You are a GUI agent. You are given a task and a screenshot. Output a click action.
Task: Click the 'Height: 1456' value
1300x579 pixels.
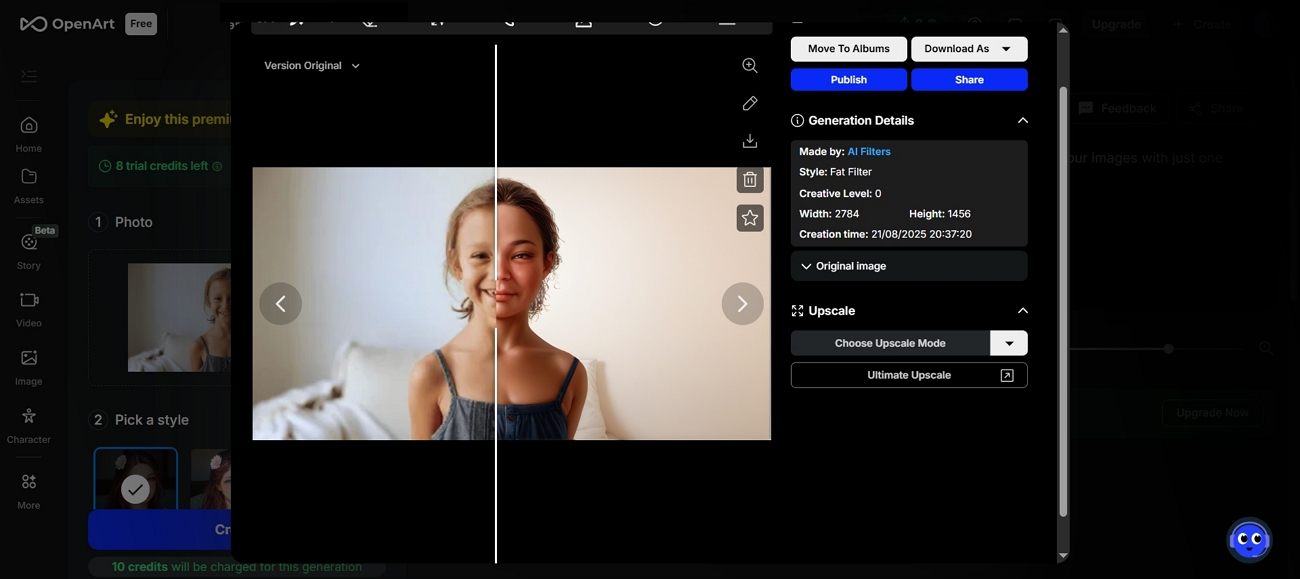point(940,214)
